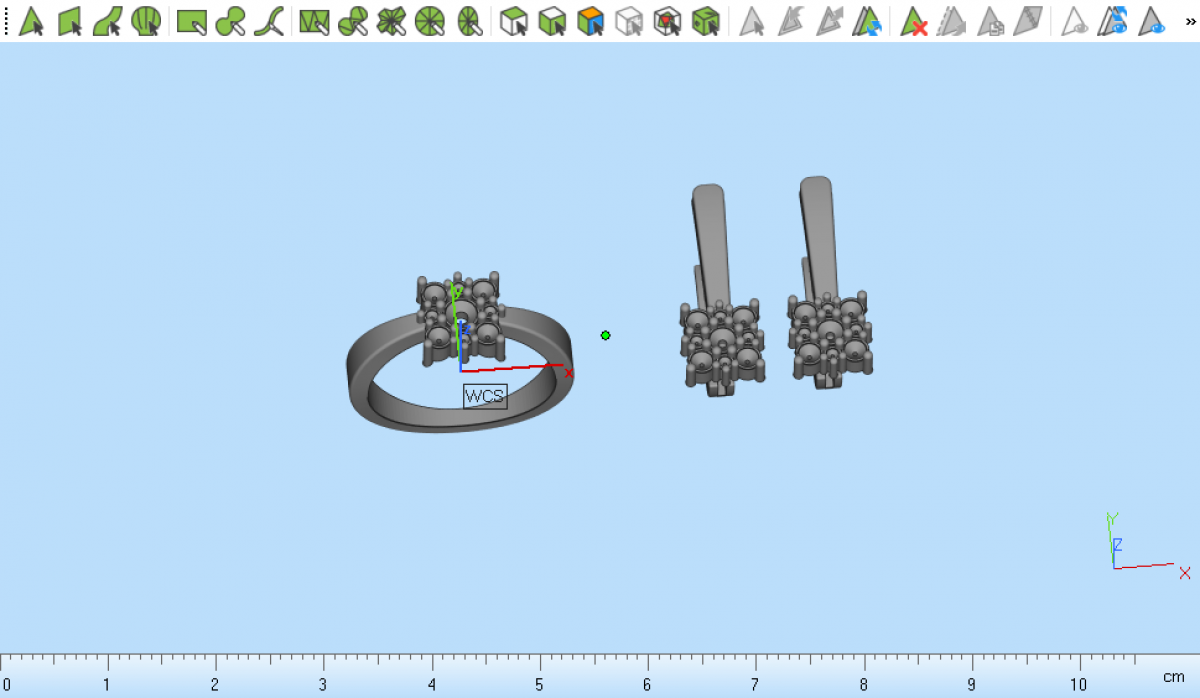The width and height of the screenshot is (1200, 698).
Task: Pick the star-shaped mesh brush tool
Action: pyautogui.click(x=391, y=20)
